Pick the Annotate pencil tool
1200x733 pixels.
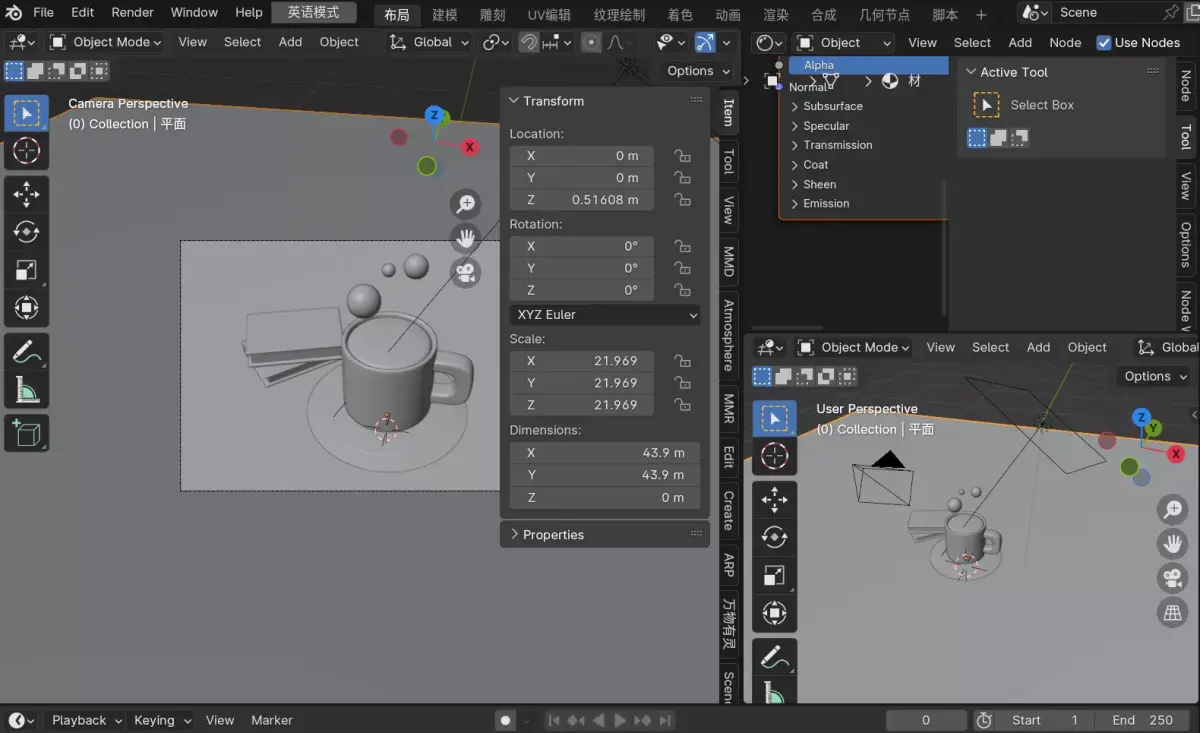tap(26, 351)
